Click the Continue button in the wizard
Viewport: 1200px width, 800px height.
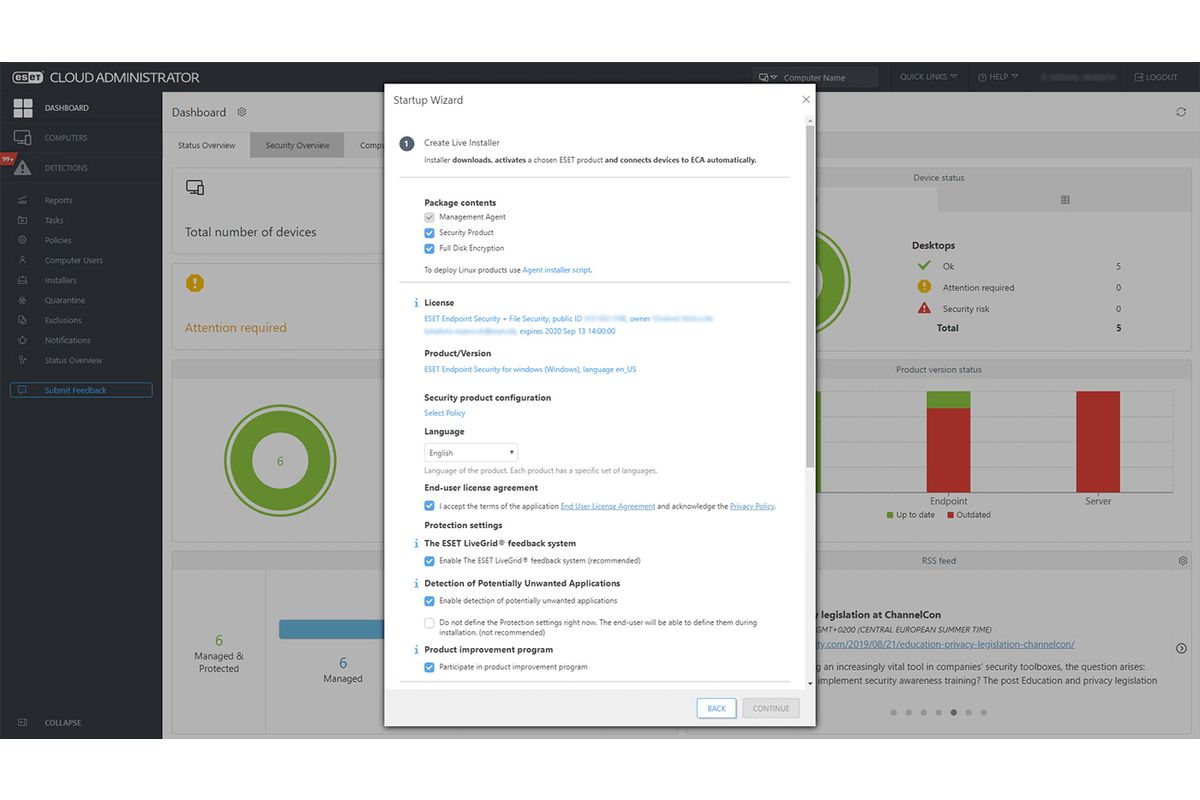point(771,708)
